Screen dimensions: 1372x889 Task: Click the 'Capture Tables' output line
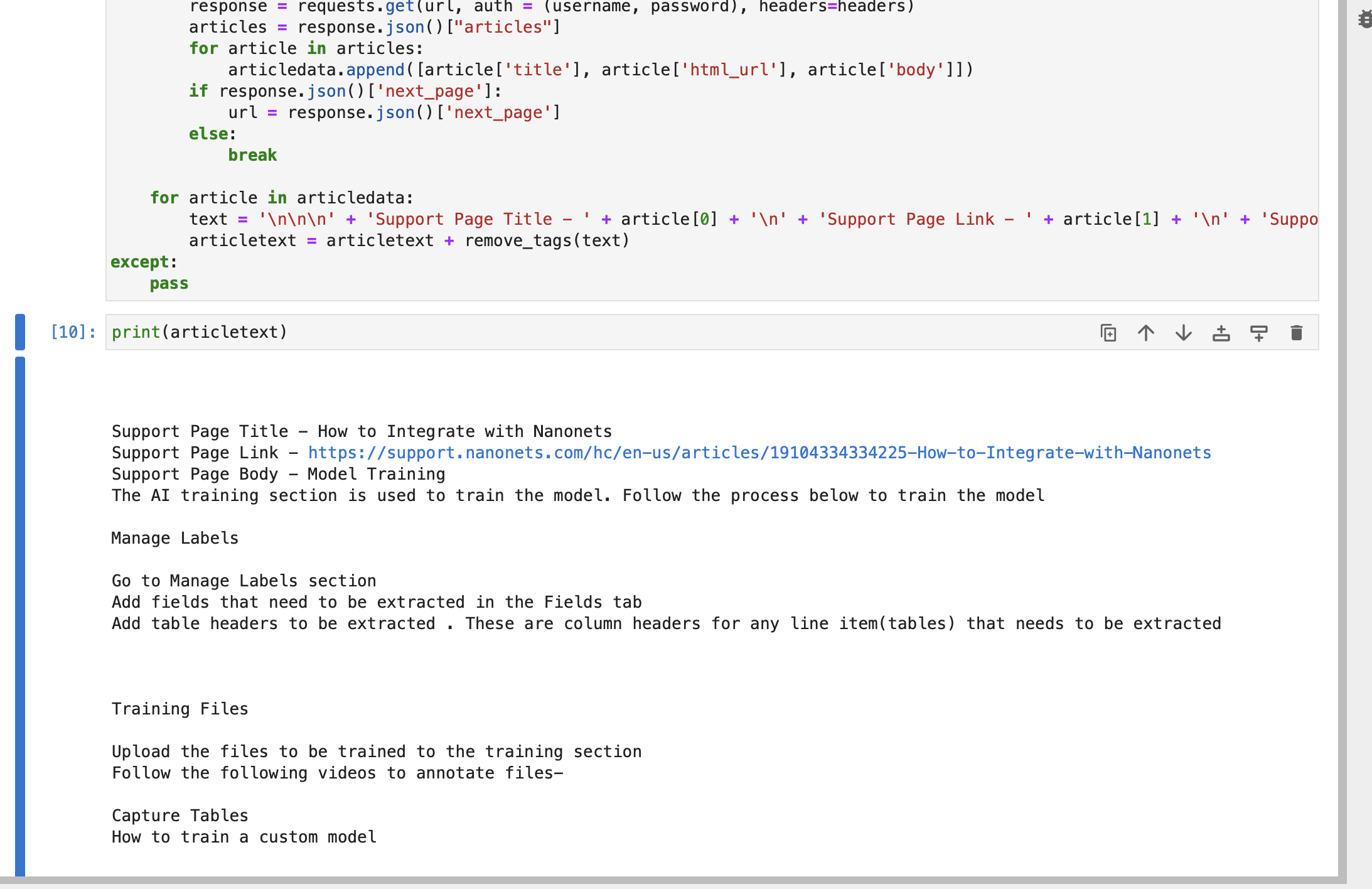(x=180, y=816)
